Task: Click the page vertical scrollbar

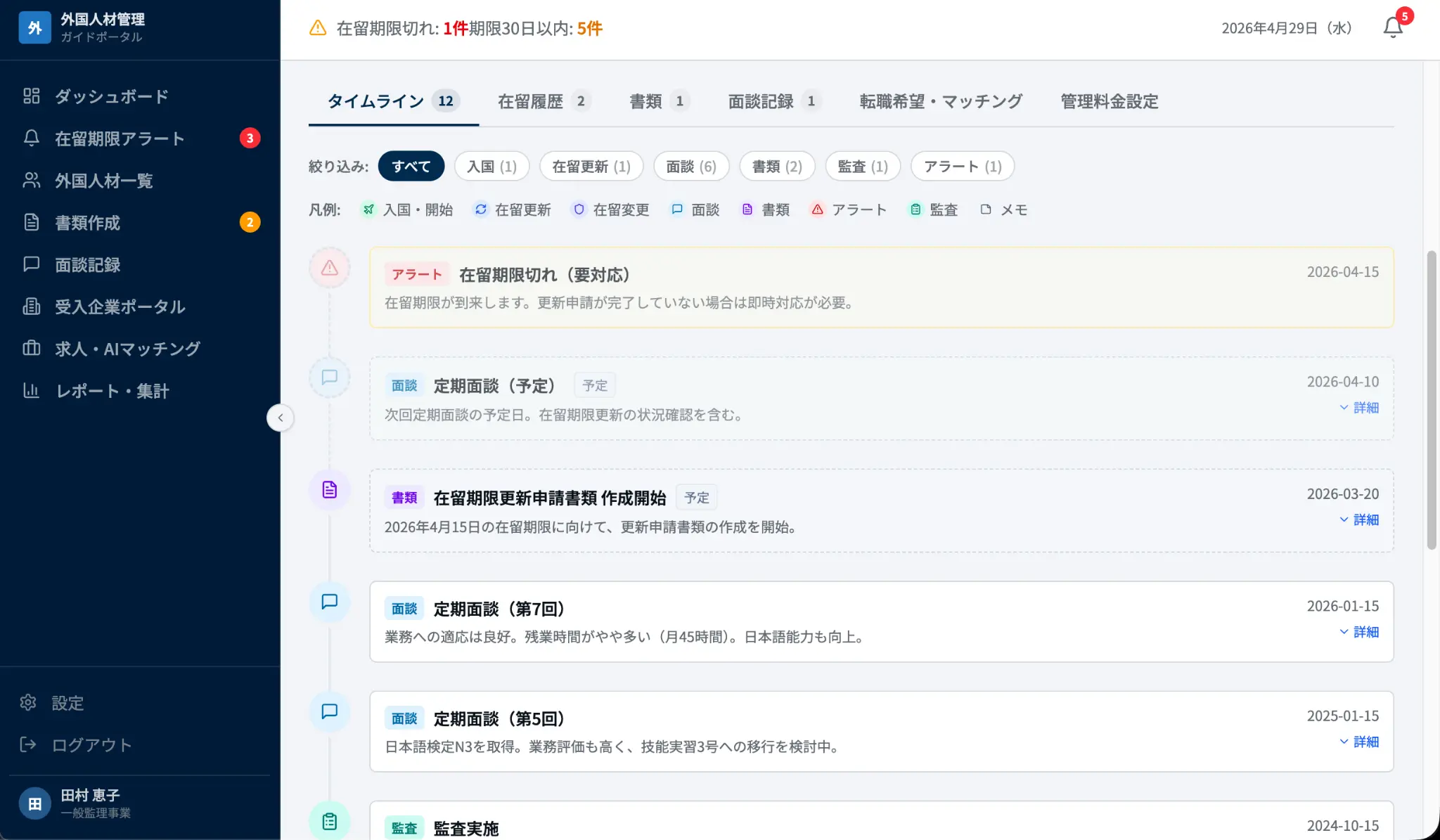Action: tap(1431, 399)
